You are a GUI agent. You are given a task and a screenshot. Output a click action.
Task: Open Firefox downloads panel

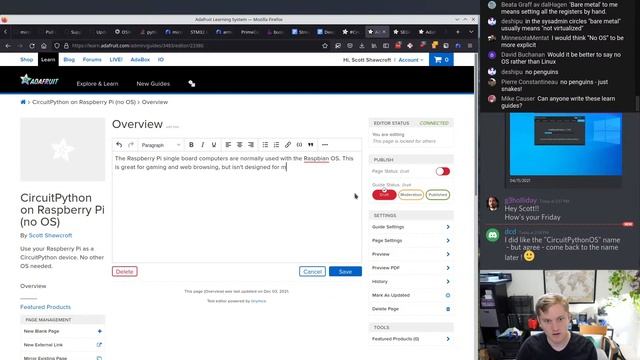tap(362, 46)
